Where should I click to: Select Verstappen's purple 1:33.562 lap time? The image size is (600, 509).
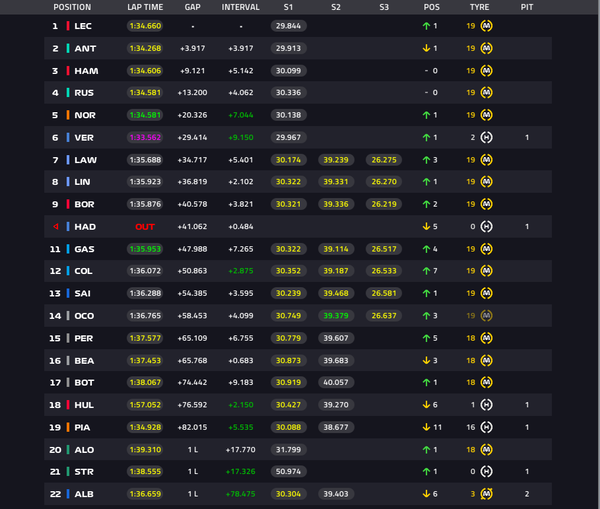click(145, 137)
